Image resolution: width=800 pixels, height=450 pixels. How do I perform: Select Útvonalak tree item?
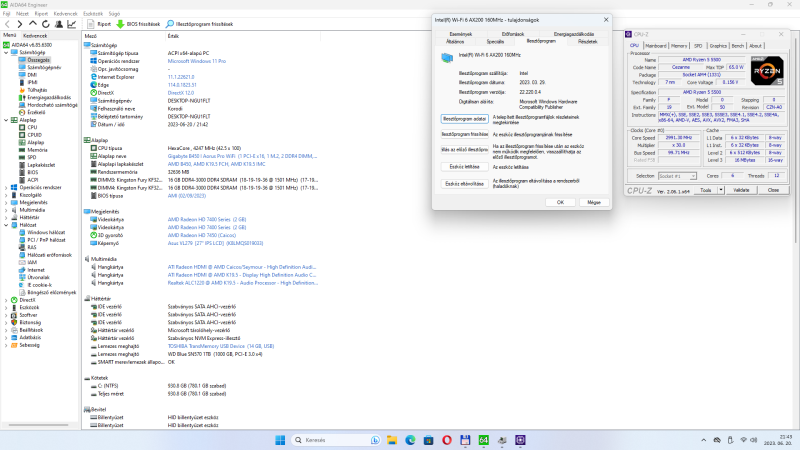click(x=38, y=278)
